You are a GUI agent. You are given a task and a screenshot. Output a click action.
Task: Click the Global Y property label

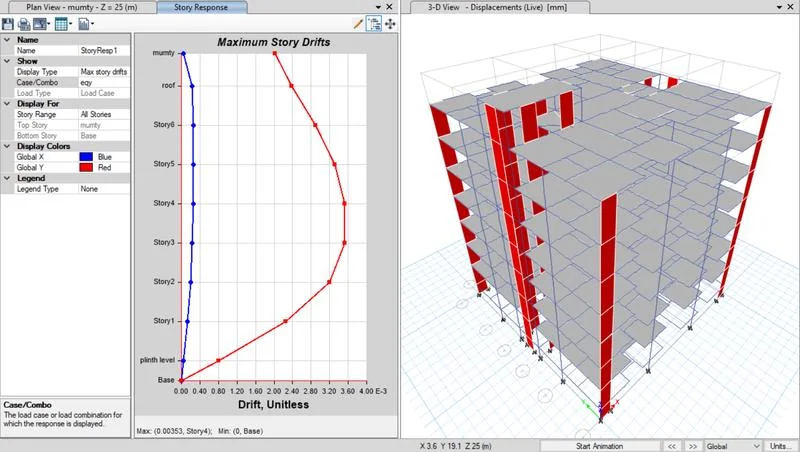coord(30,167)
